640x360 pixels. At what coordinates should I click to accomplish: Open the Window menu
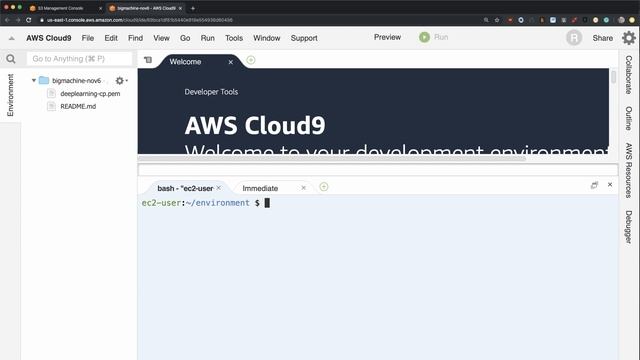(267, 38)
